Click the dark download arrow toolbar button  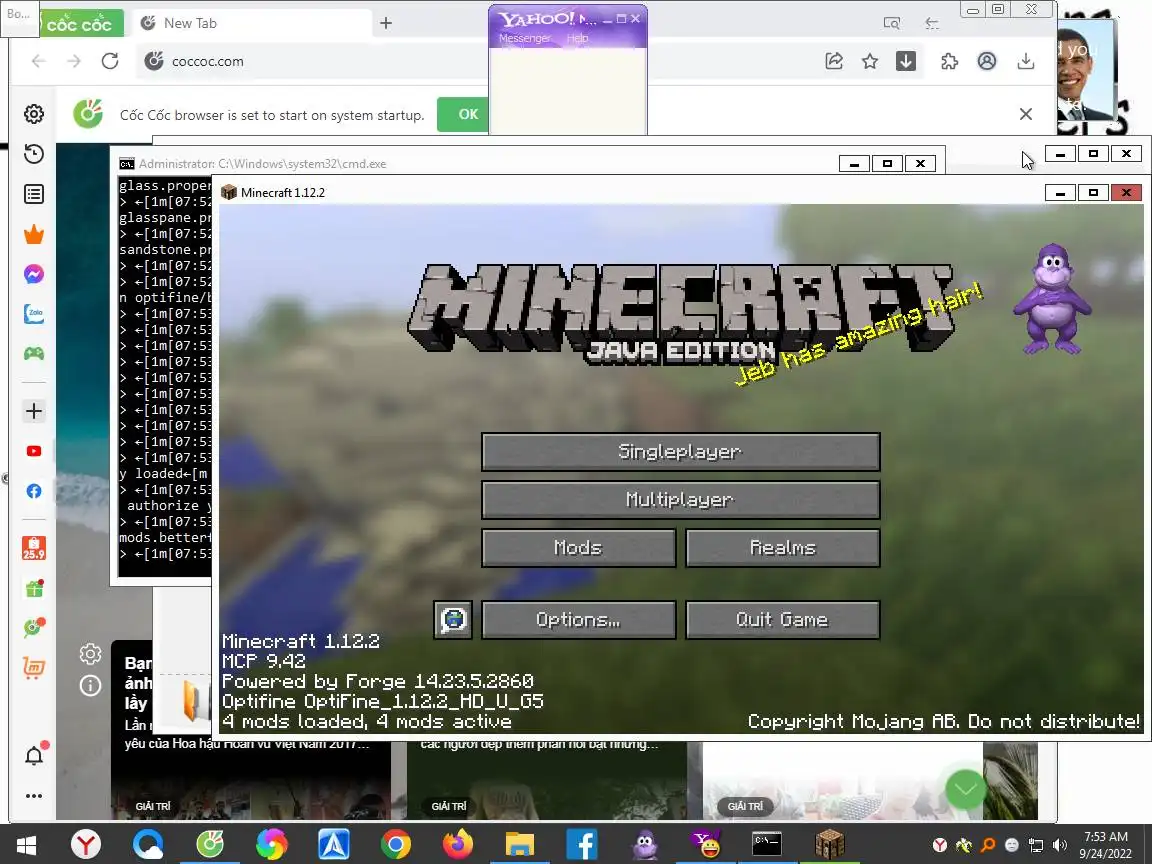[x=906, y=61]
